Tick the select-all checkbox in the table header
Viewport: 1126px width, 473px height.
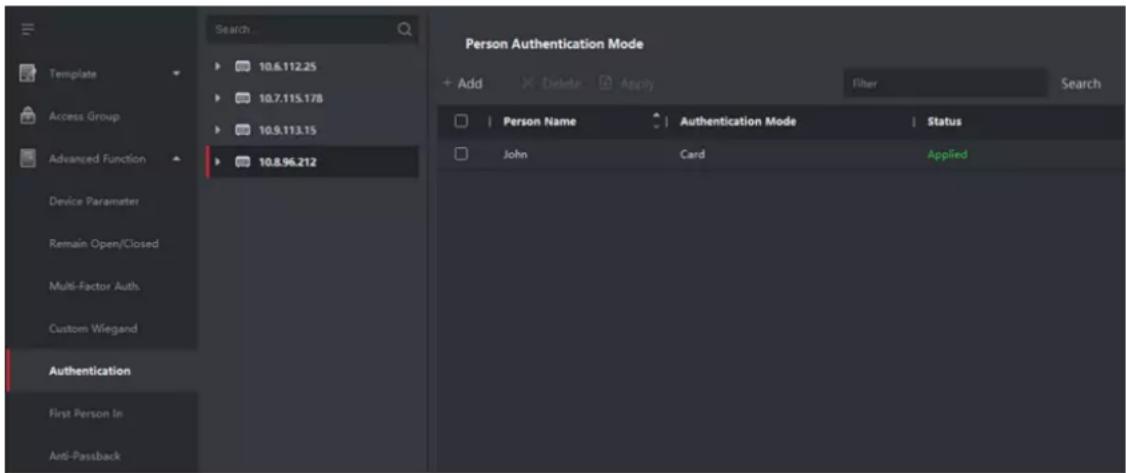click(x=461, y=121)
